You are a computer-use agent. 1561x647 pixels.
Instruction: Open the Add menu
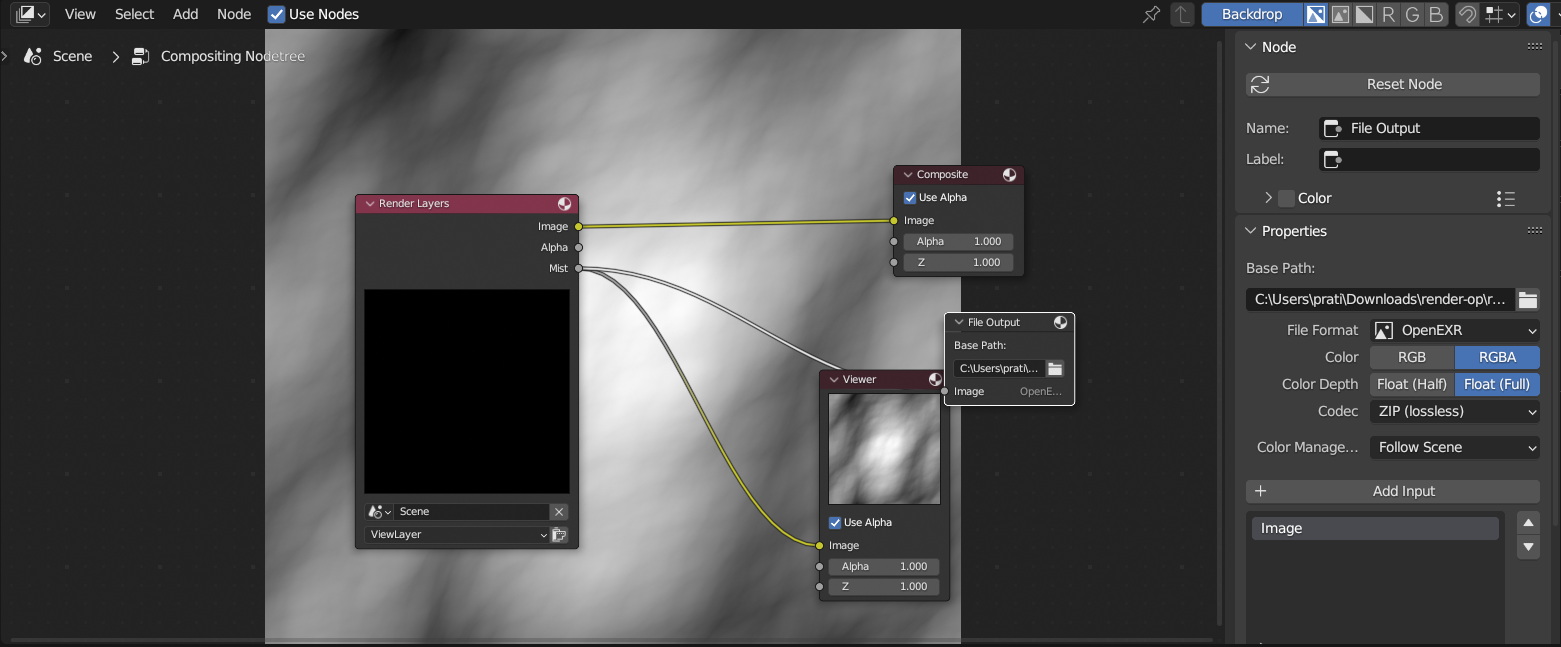pos(185,14)
